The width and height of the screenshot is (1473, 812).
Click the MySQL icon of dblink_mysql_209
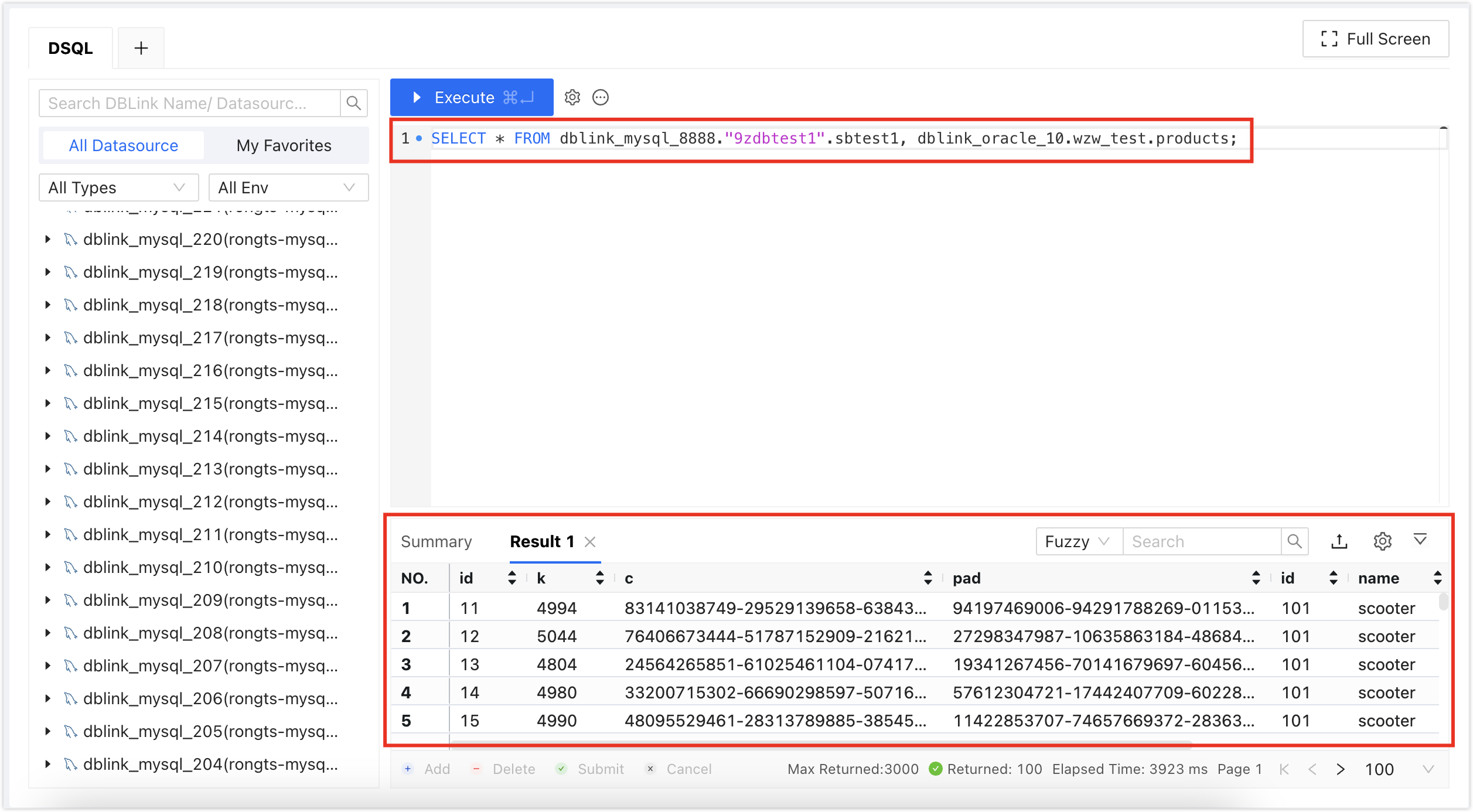pos(71,600)
